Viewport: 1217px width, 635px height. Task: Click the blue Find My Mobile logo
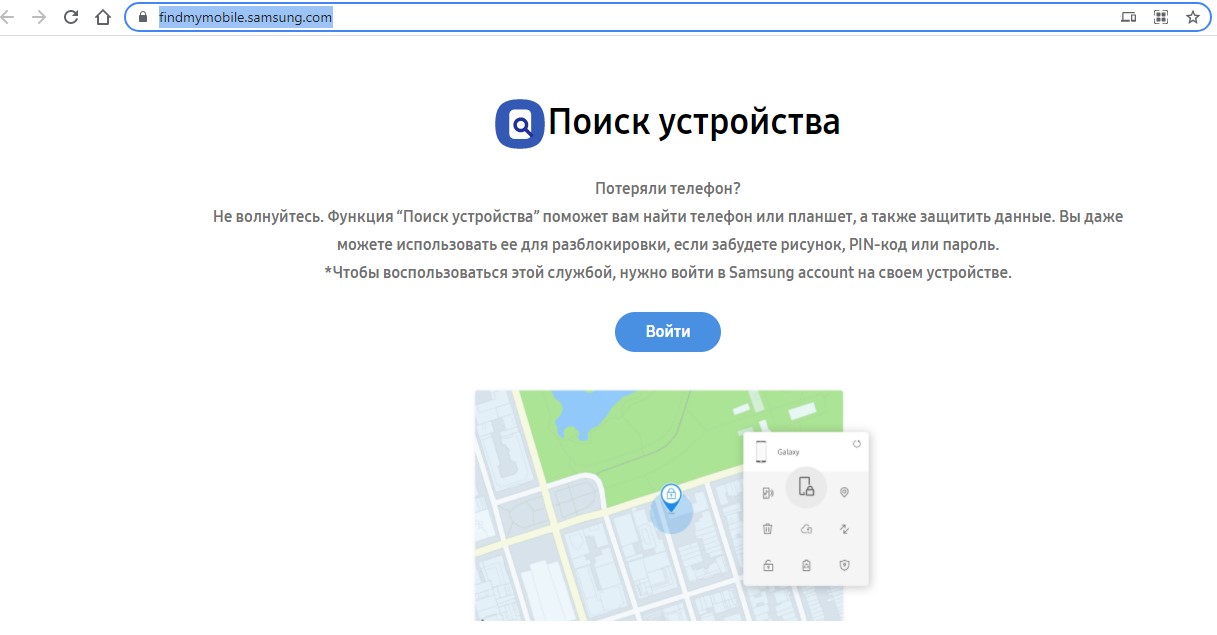520,124
